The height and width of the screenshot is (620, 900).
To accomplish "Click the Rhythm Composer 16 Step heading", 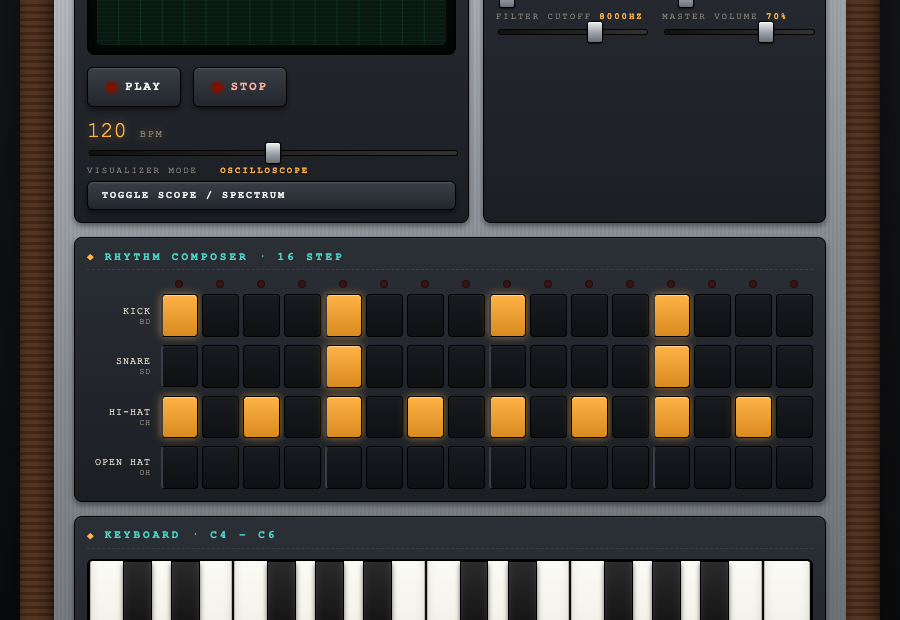I will [x=223, y=257].
